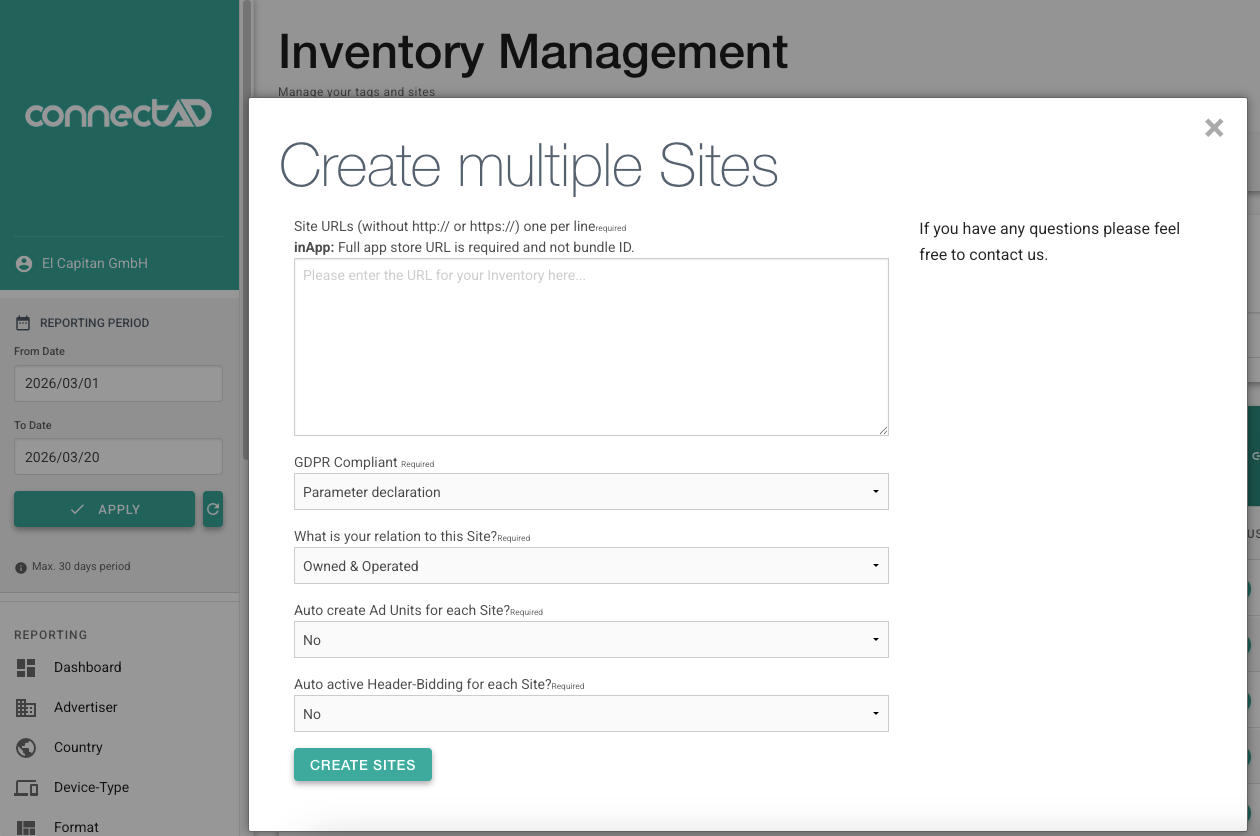Click the Dashboard icon in sidebar
Viewport: 1260px width, 836px height.
click(x=26, y=668)
